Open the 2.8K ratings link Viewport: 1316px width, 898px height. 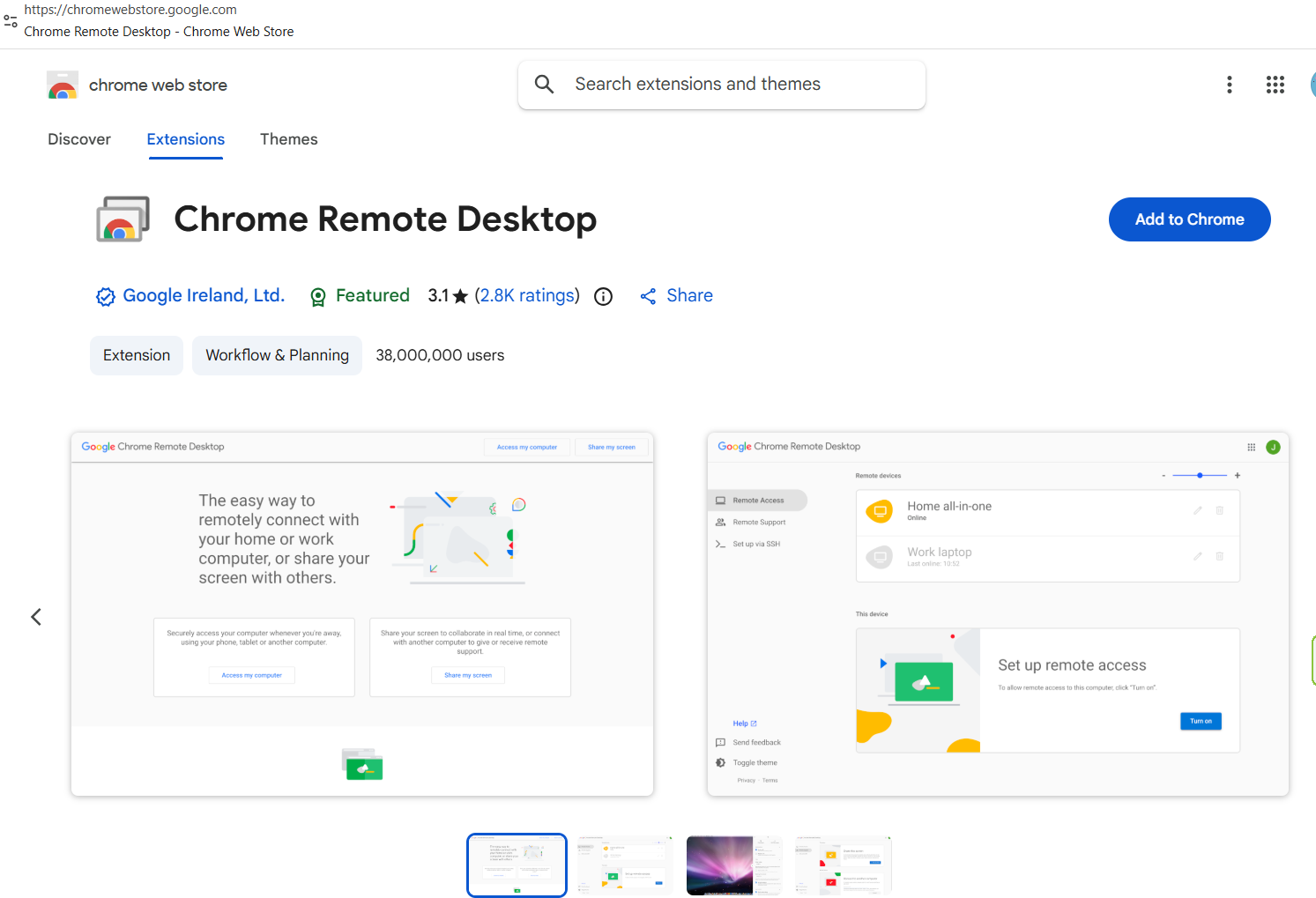coord(527,295)
